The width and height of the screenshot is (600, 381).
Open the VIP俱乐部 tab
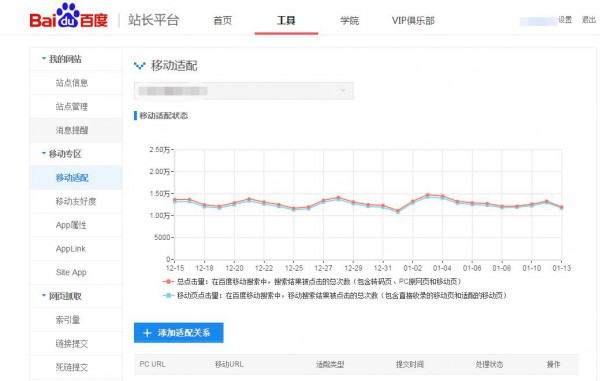click(413, 20)
